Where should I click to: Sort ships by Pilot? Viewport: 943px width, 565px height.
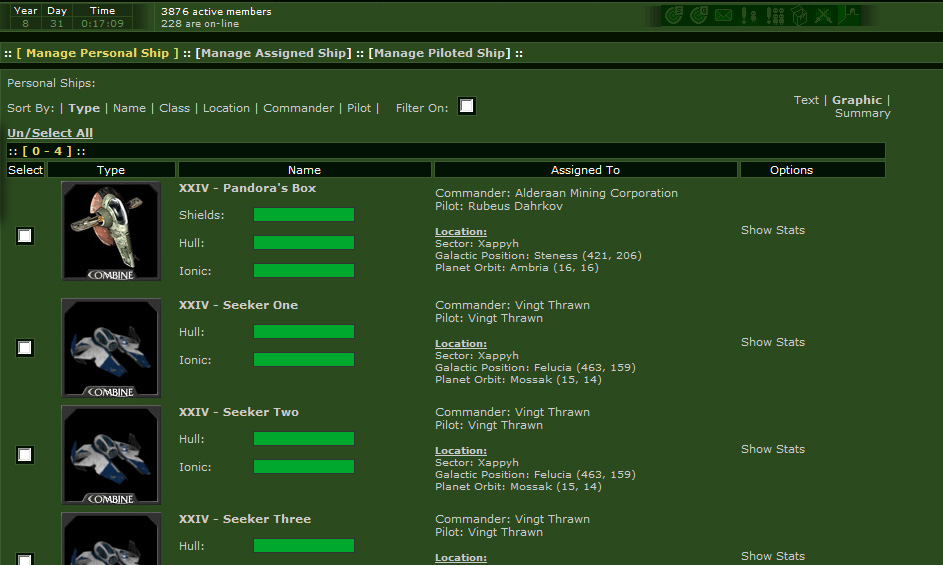pyautogui.click(x=359, y=108)
